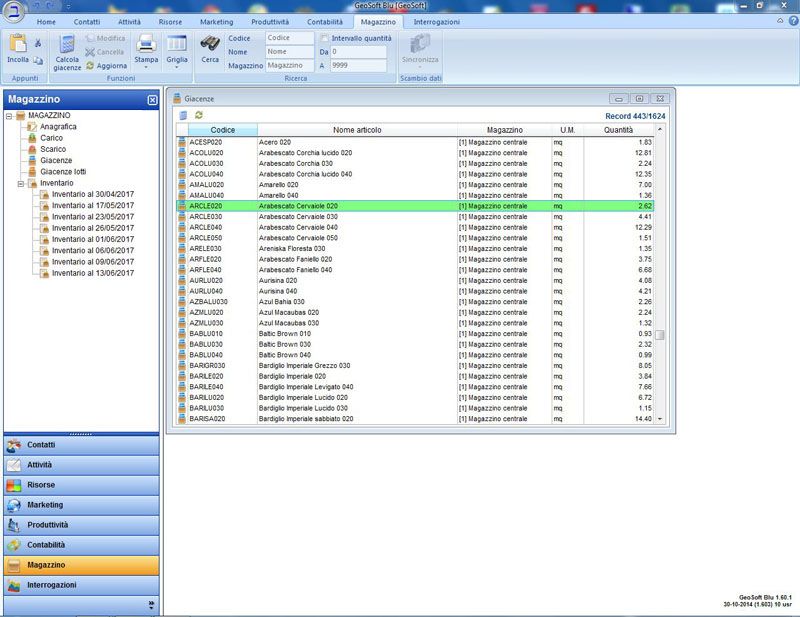Select Giacenze lotti in the tree
This screenshot has width=800, height=617.
click(x=62, y=171)
